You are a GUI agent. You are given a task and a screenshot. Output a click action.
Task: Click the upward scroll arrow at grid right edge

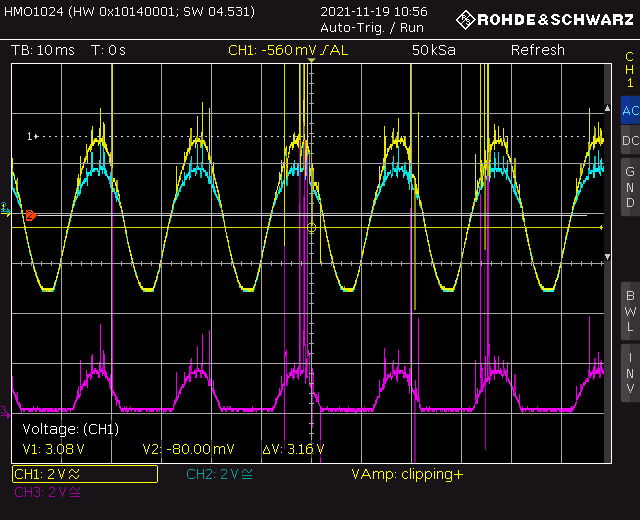pyautogui.click(x=607, y=108)
